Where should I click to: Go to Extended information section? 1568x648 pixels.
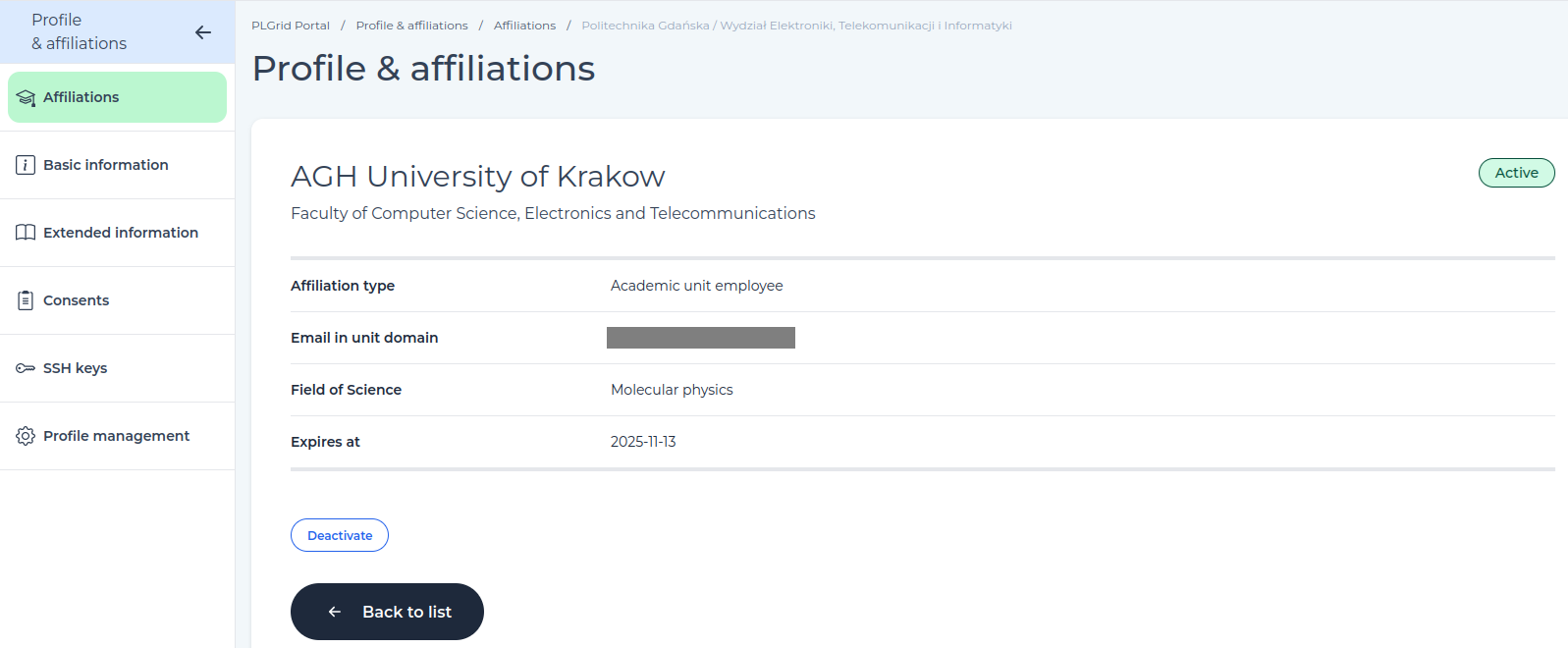(x=117, y=233)
